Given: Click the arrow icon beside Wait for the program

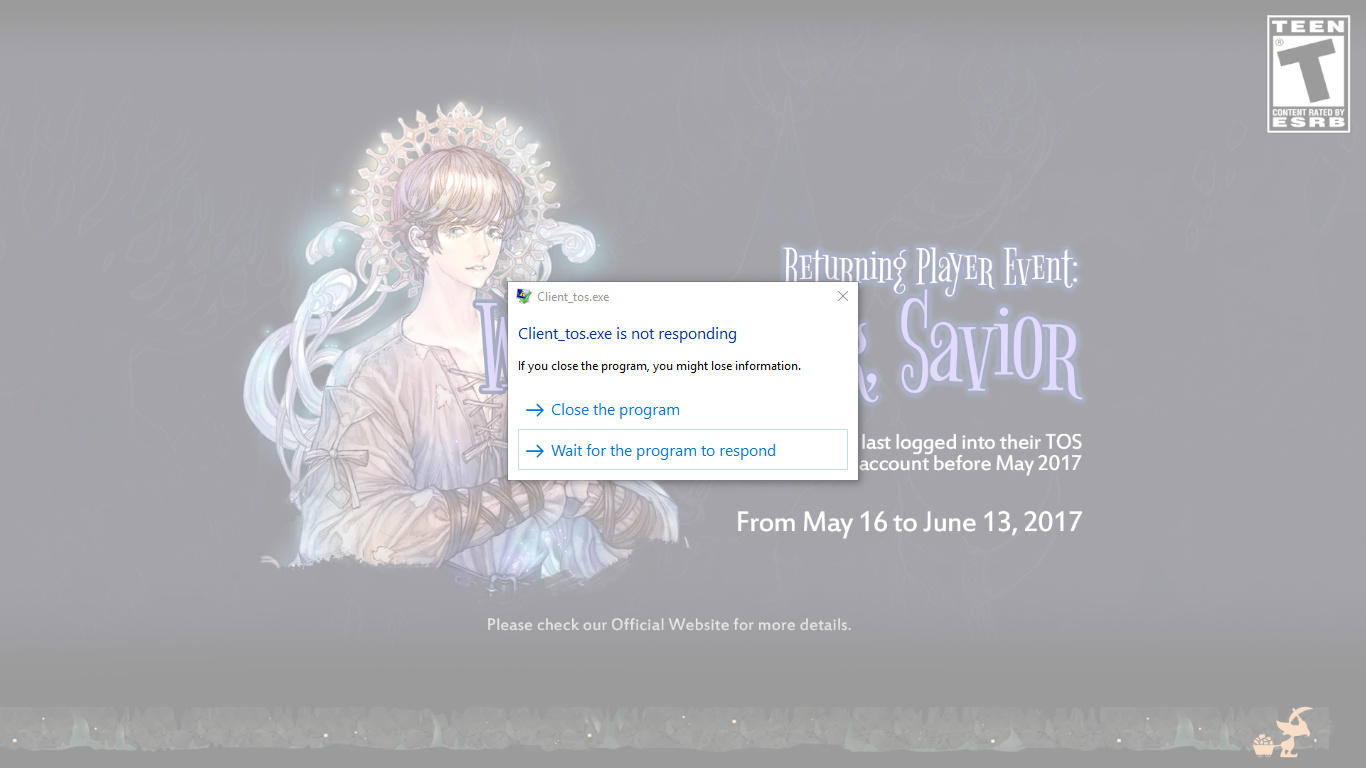Looking at the screenshot, I should (534, 451).
